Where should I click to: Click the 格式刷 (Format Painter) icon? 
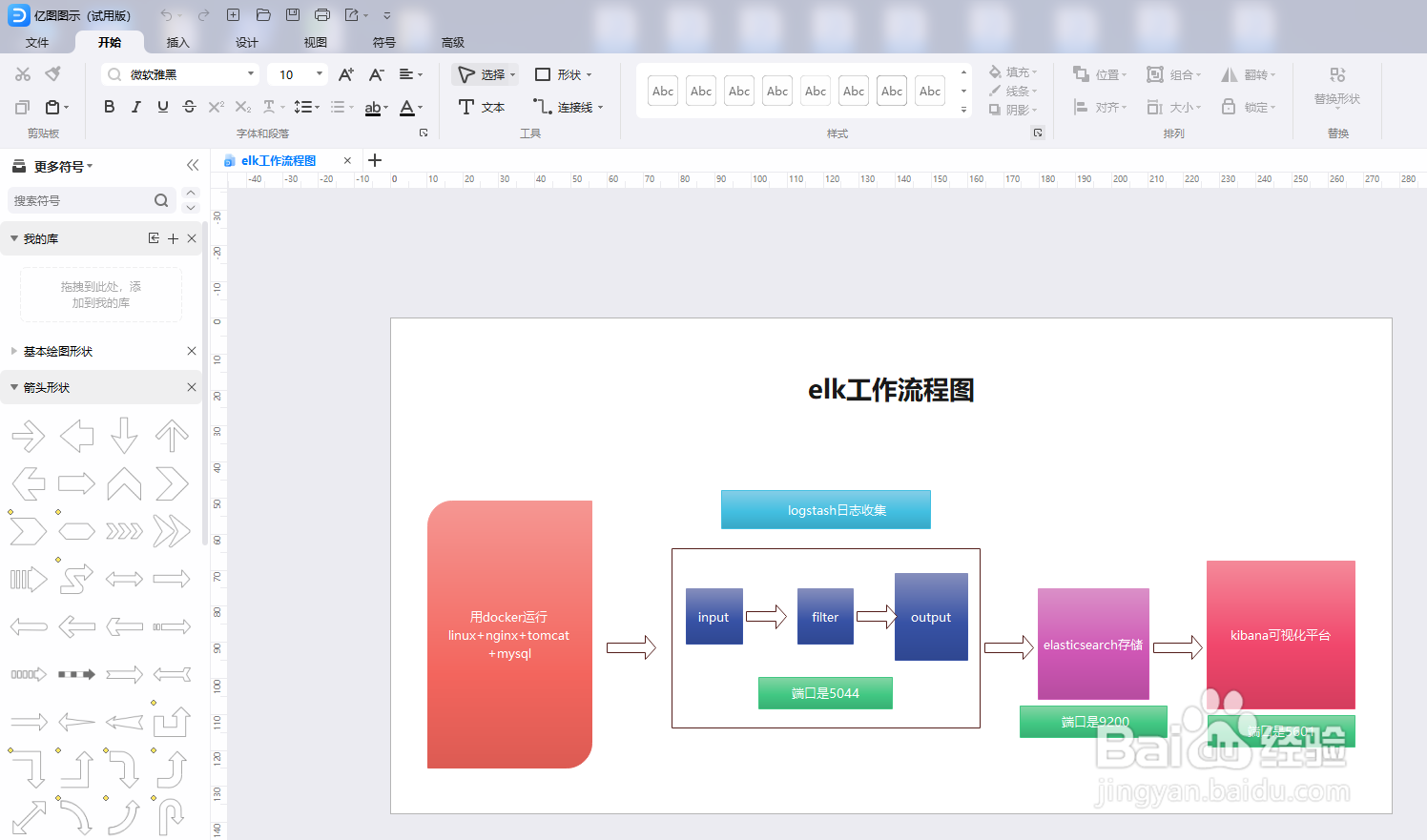[54, 73]
